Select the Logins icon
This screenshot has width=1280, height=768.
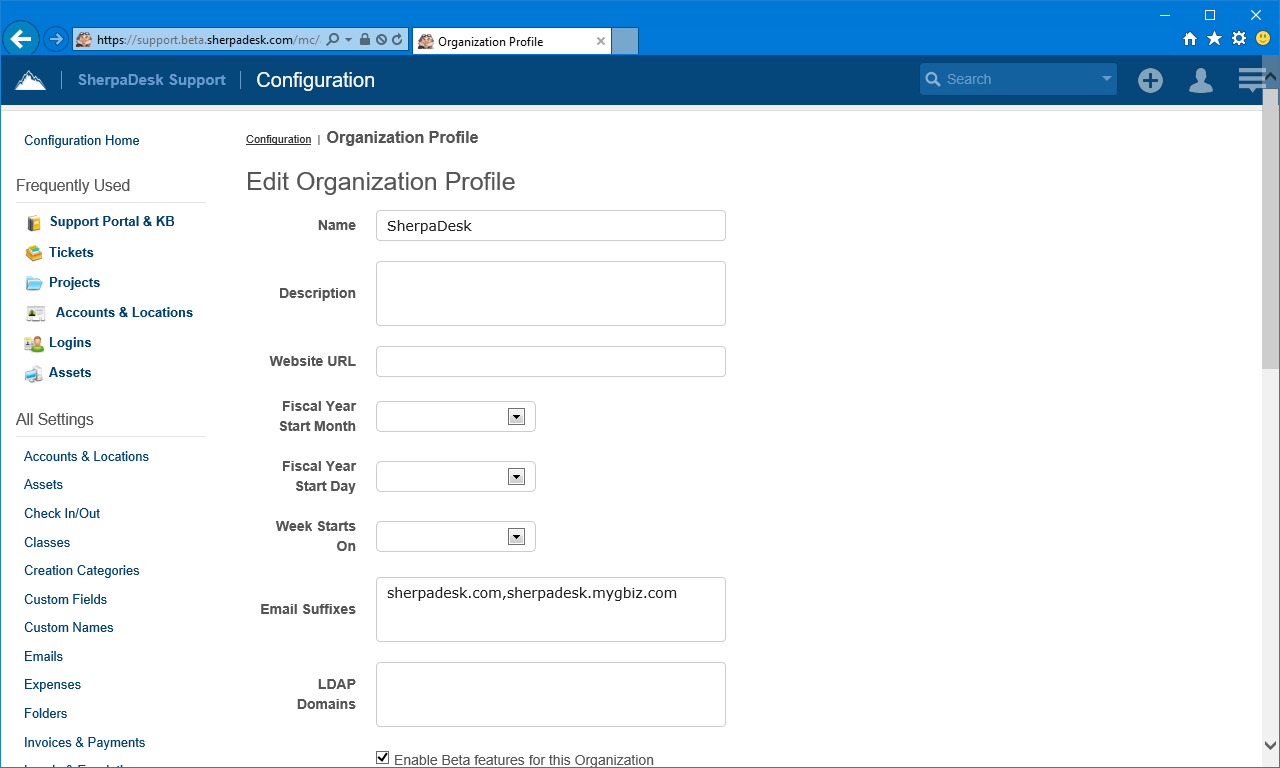[31, 342]
